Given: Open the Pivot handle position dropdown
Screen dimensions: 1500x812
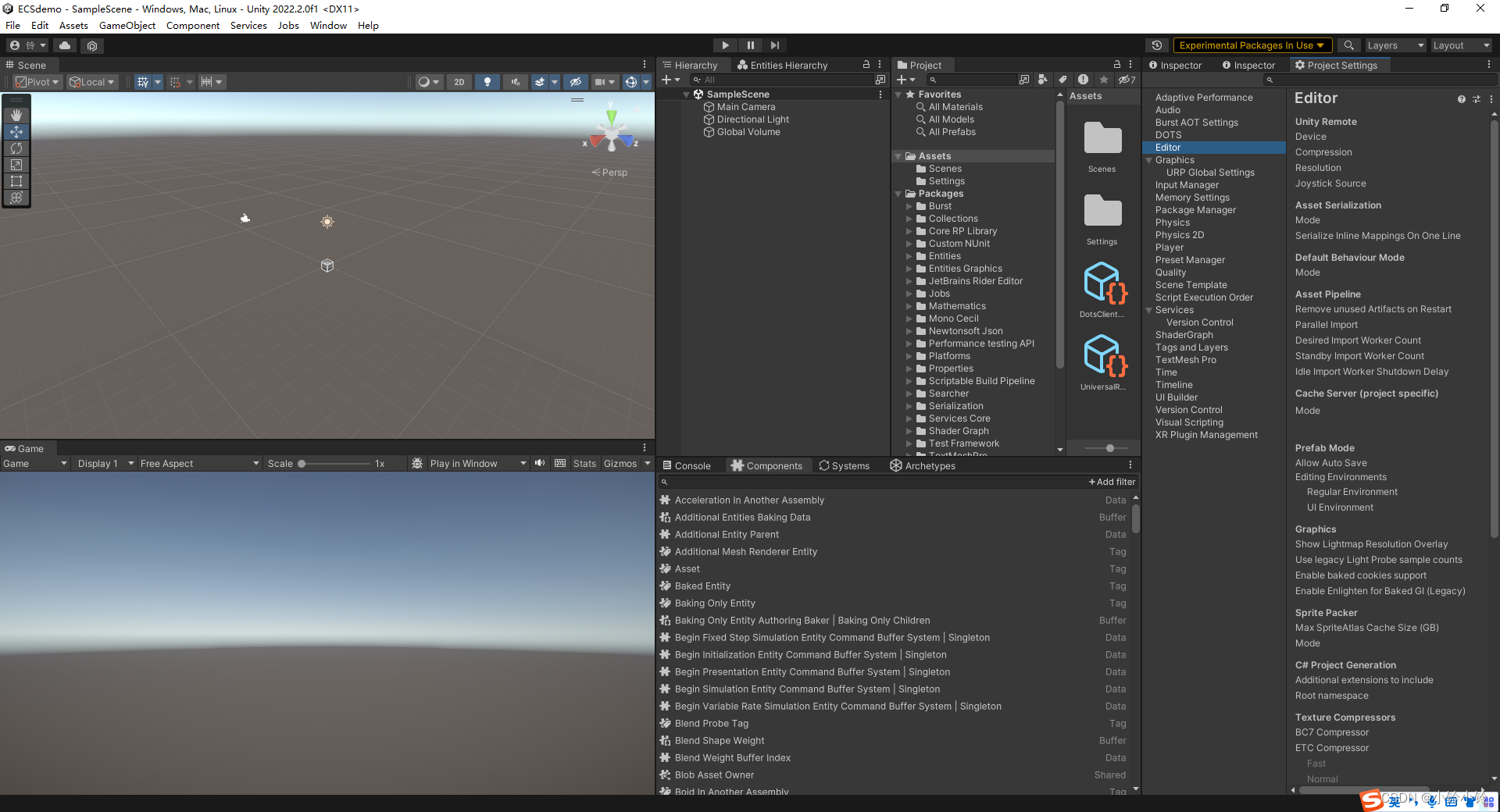Looking at the screenshot, I should 37,81.
